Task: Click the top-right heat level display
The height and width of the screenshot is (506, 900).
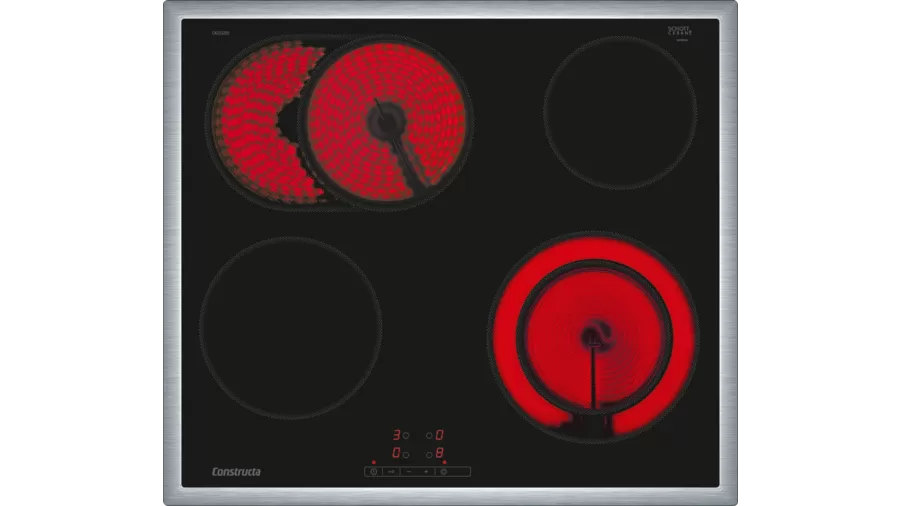Action: click(439, 436)
